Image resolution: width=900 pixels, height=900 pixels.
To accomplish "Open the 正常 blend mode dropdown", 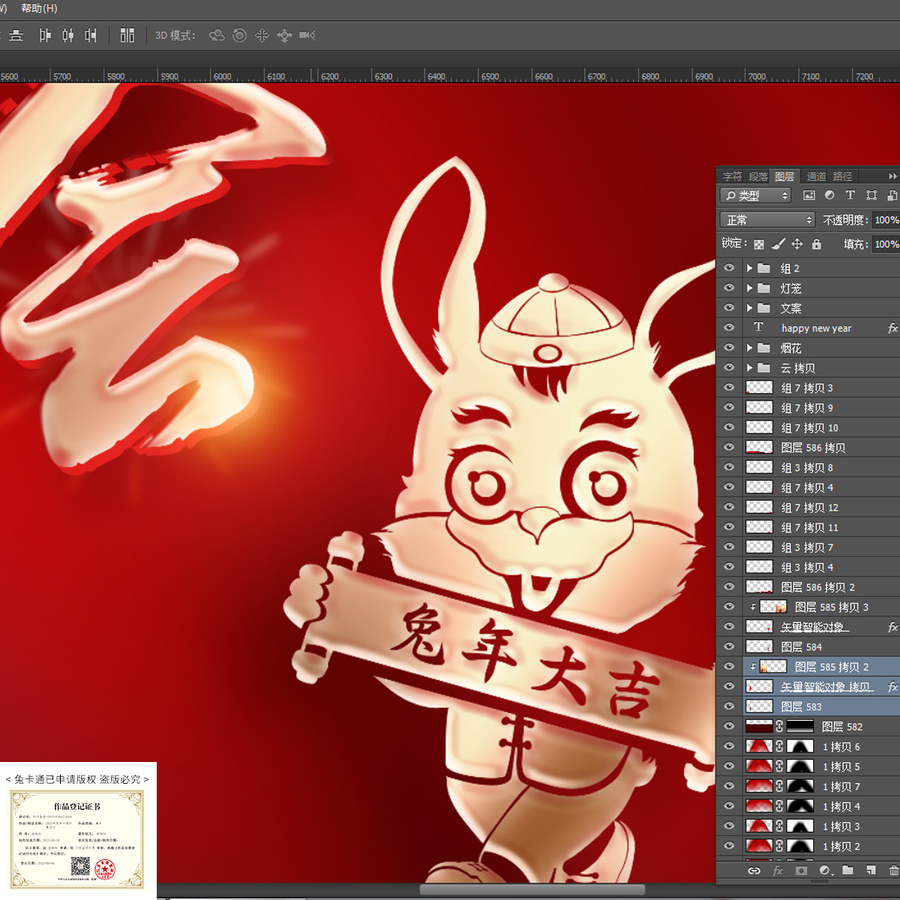I will click(x=767, y=220).
